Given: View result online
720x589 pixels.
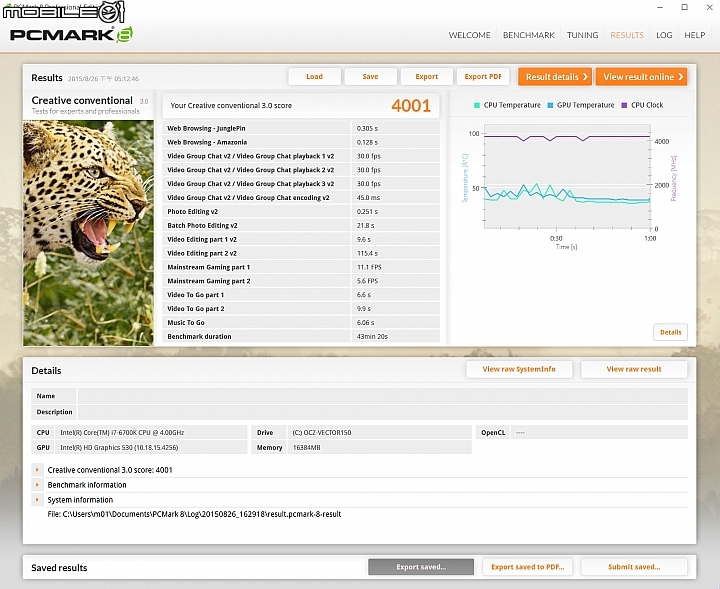Looking at the screenshot, I should coord(641,77).
